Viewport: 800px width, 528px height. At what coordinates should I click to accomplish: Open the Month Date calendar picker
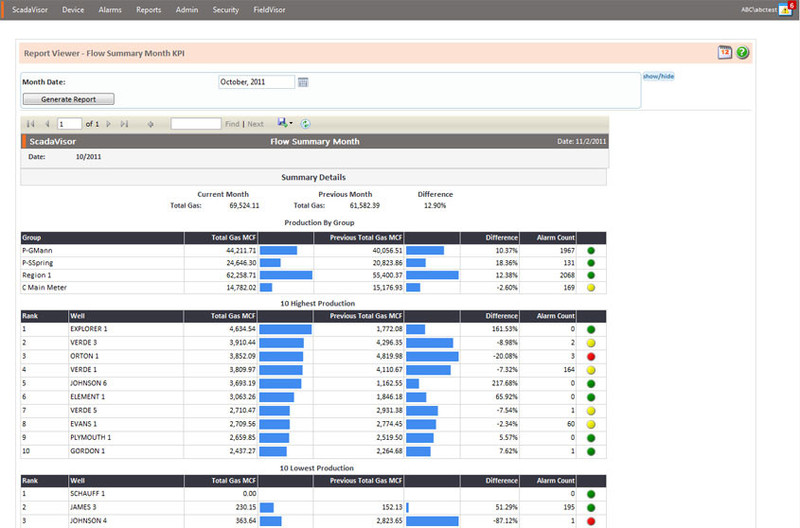point(304,82)
